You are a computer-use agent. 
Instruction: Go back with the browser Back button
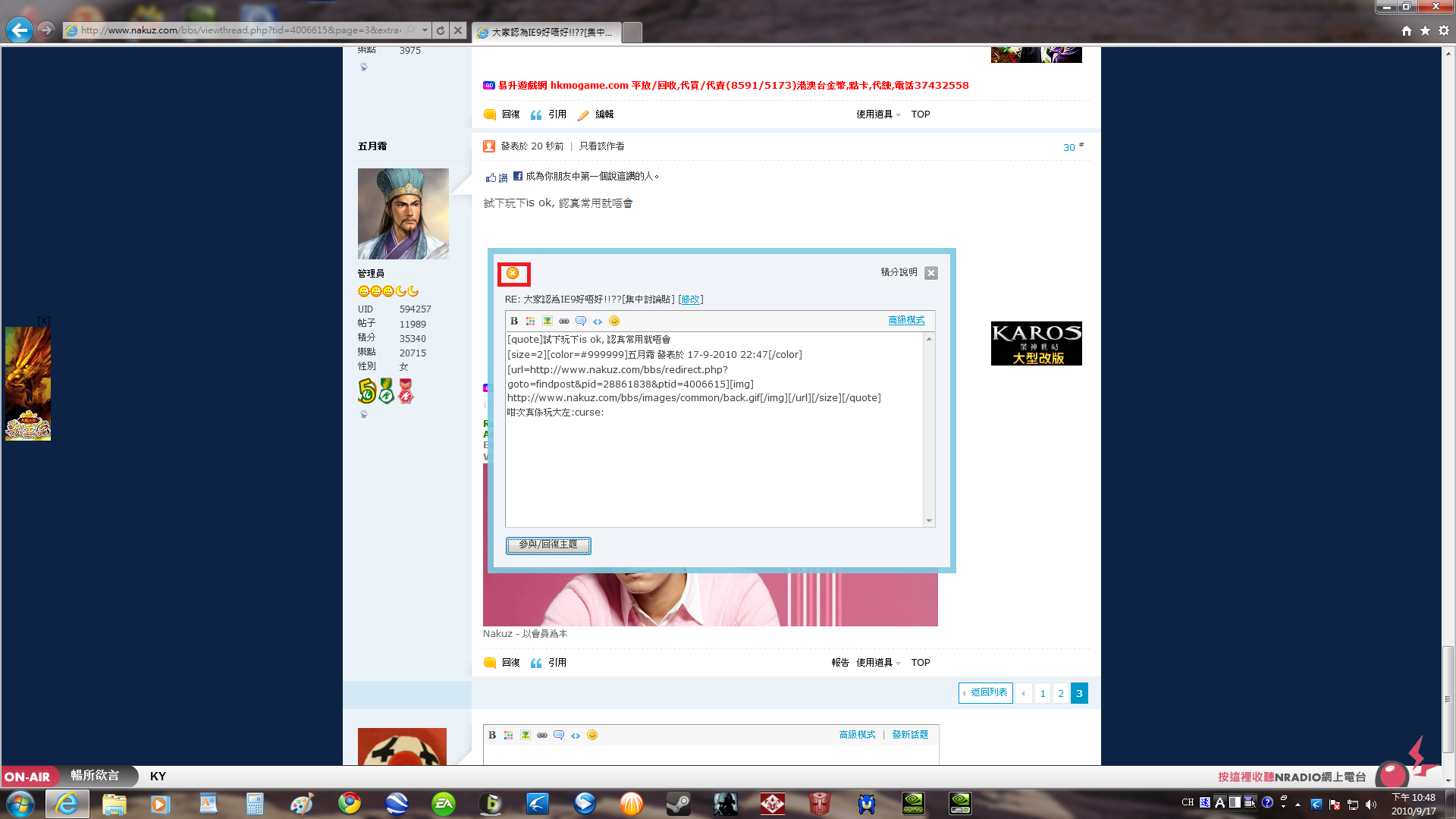(20, 30)
